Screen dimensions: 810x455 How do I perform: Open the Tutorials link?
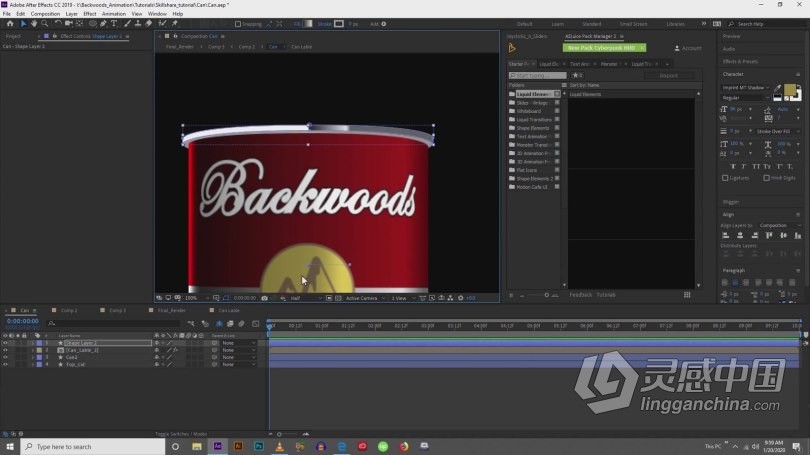click(x=606, y=295)
